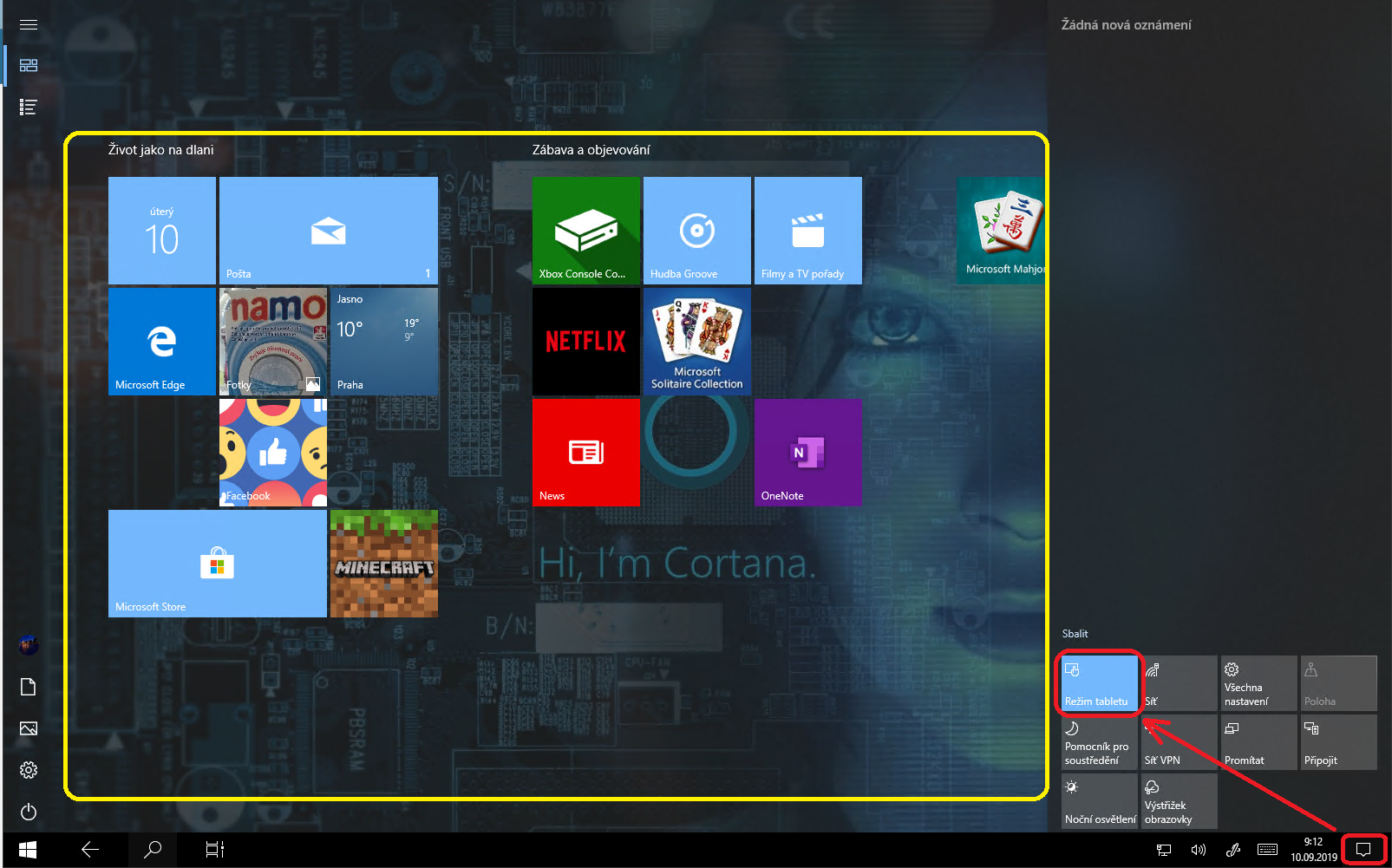Open the Hudba Groove music tile
Viewport: 1392px width, 868px height.
coord(697,231)
